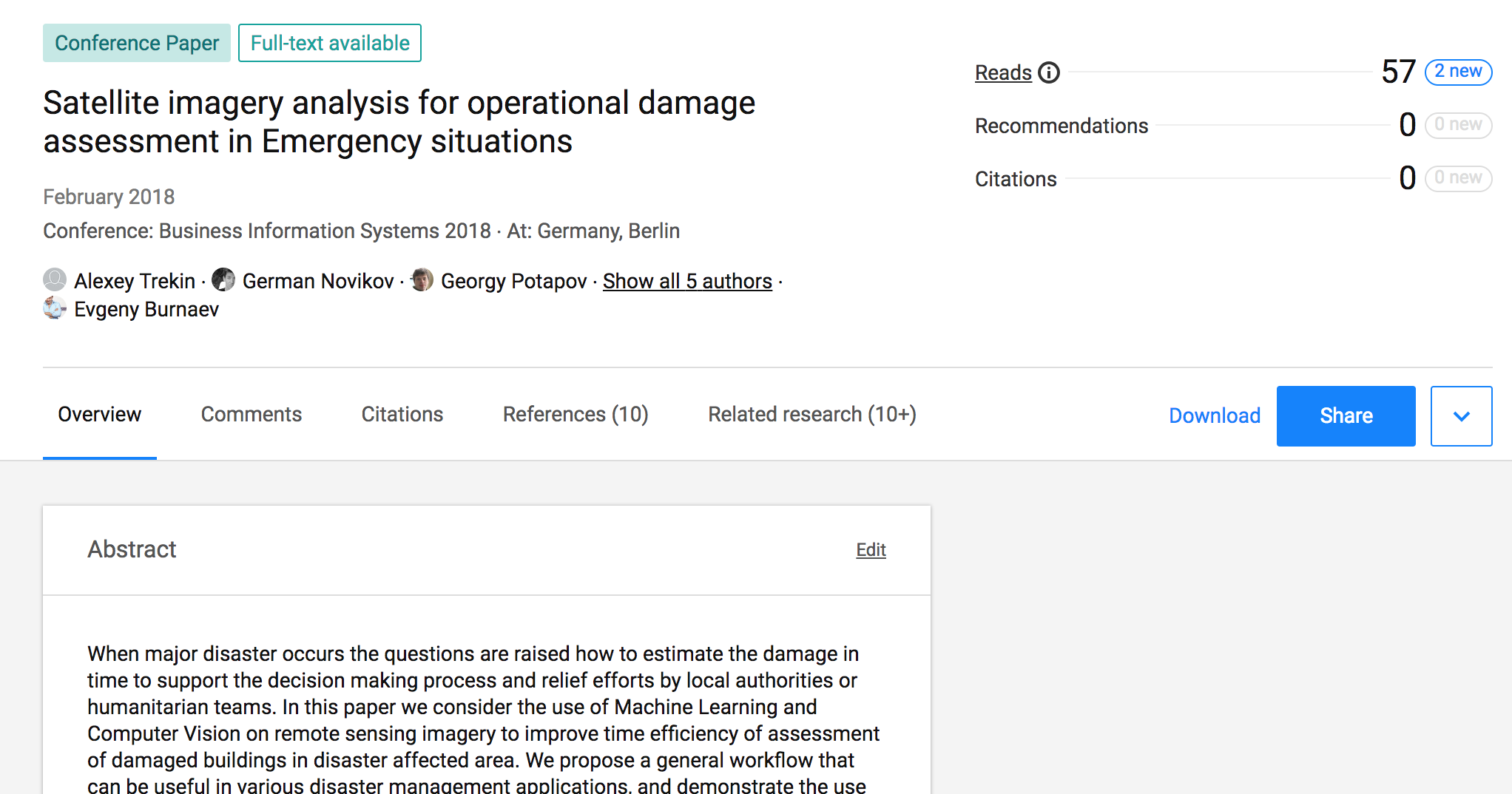This screenshot has width=1512, height=794.
Task: Click the '2 new' reads badge
Action: pyautogui.click(x=1457, y=72)
